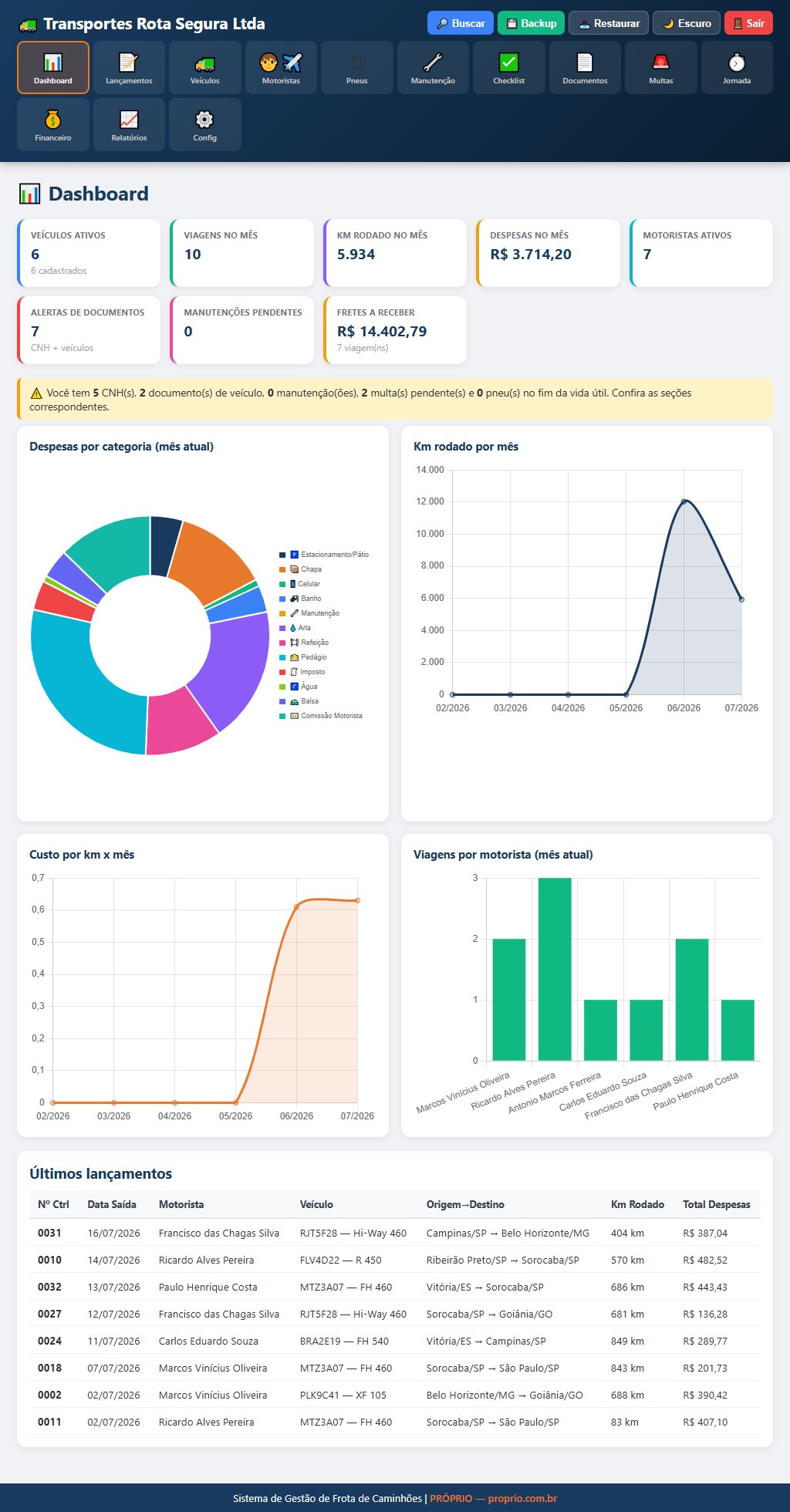Viewport: 790px width, 1512px height.
Task: Select entry number 0031
Action: click(49, 1233)
